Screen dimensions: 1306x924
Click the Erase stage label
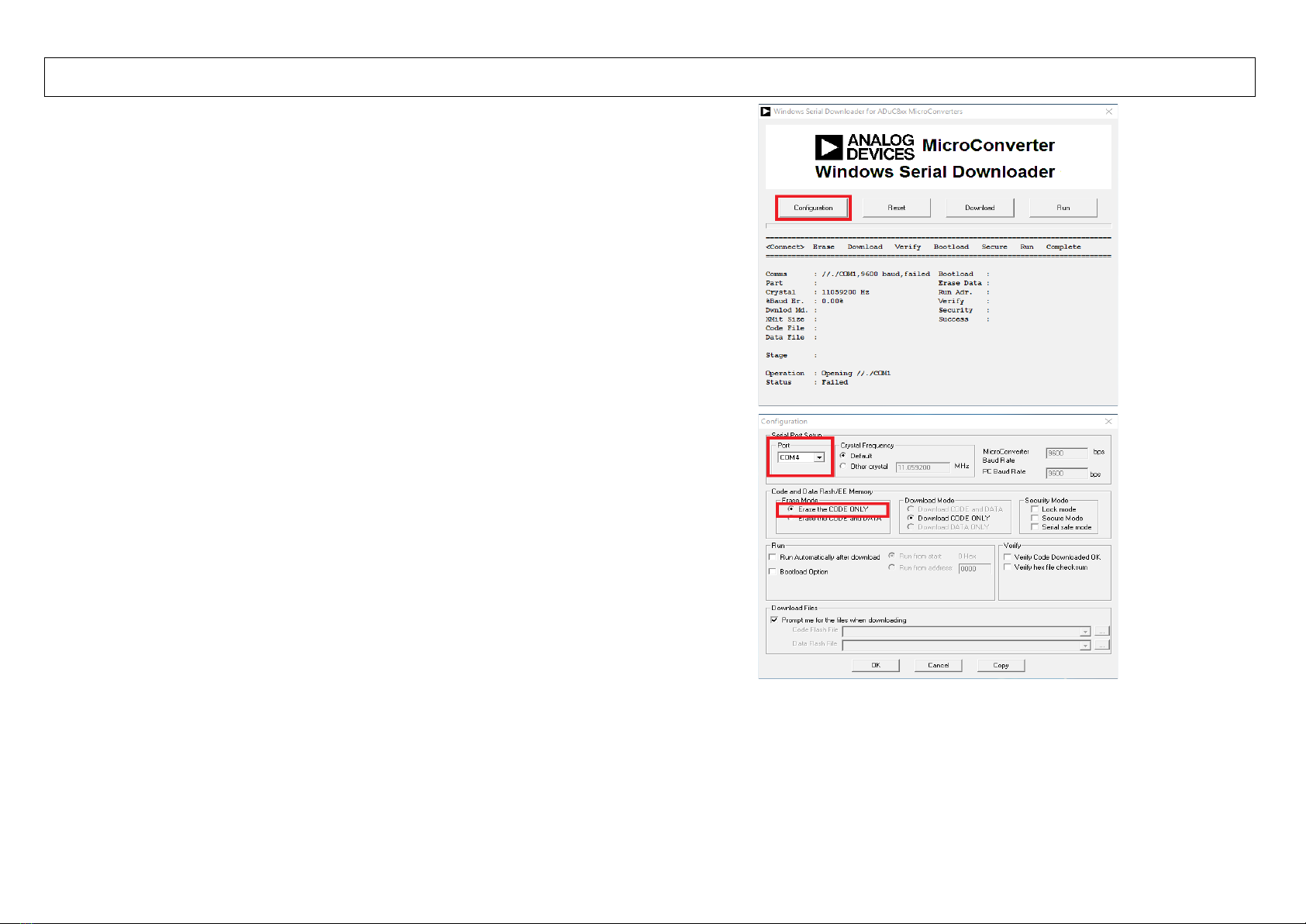[x=824, y=247]
